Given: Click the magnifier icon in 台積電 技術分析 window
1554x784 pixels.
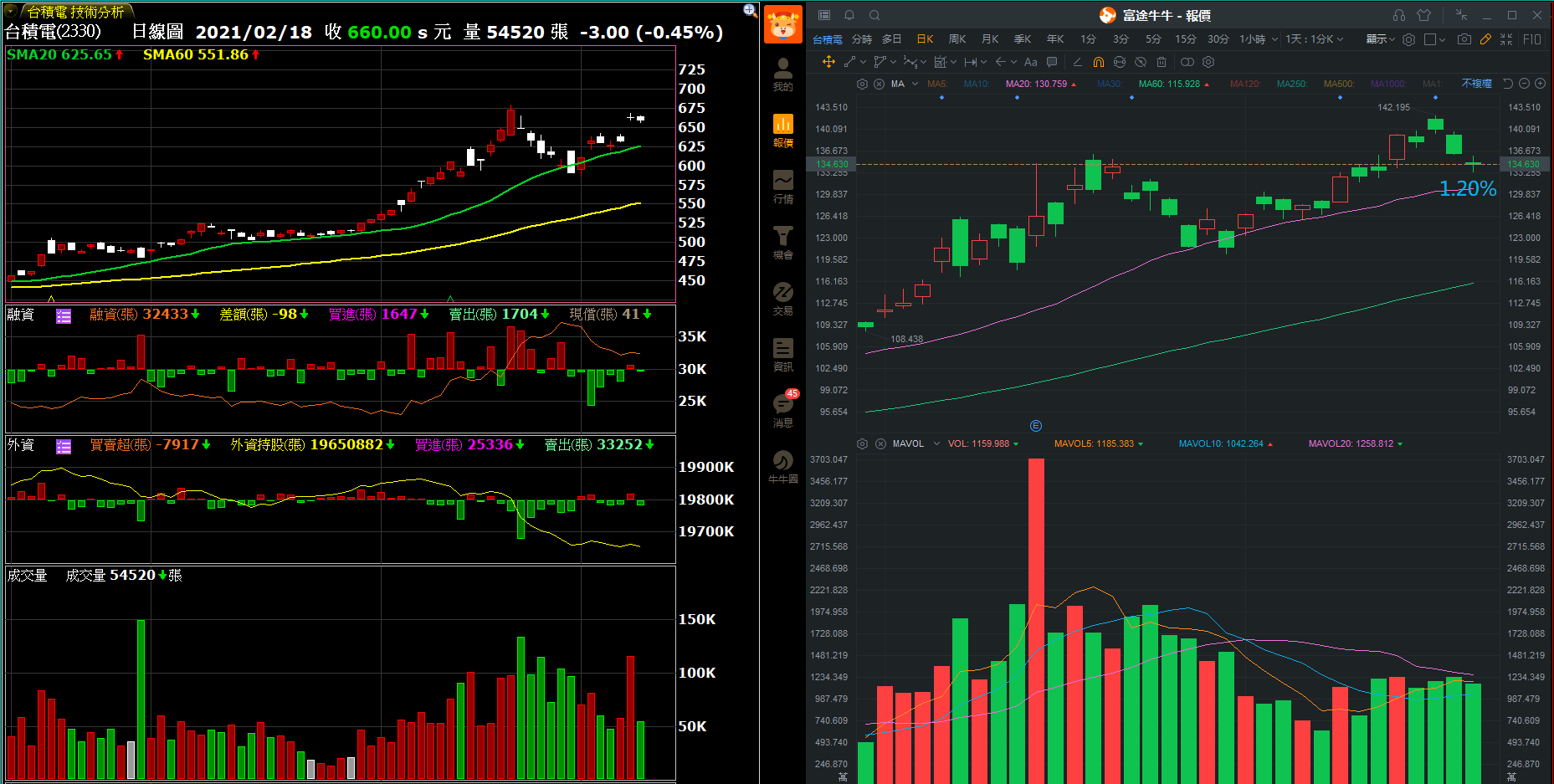Looking at the screenshot, I should 750,10.
